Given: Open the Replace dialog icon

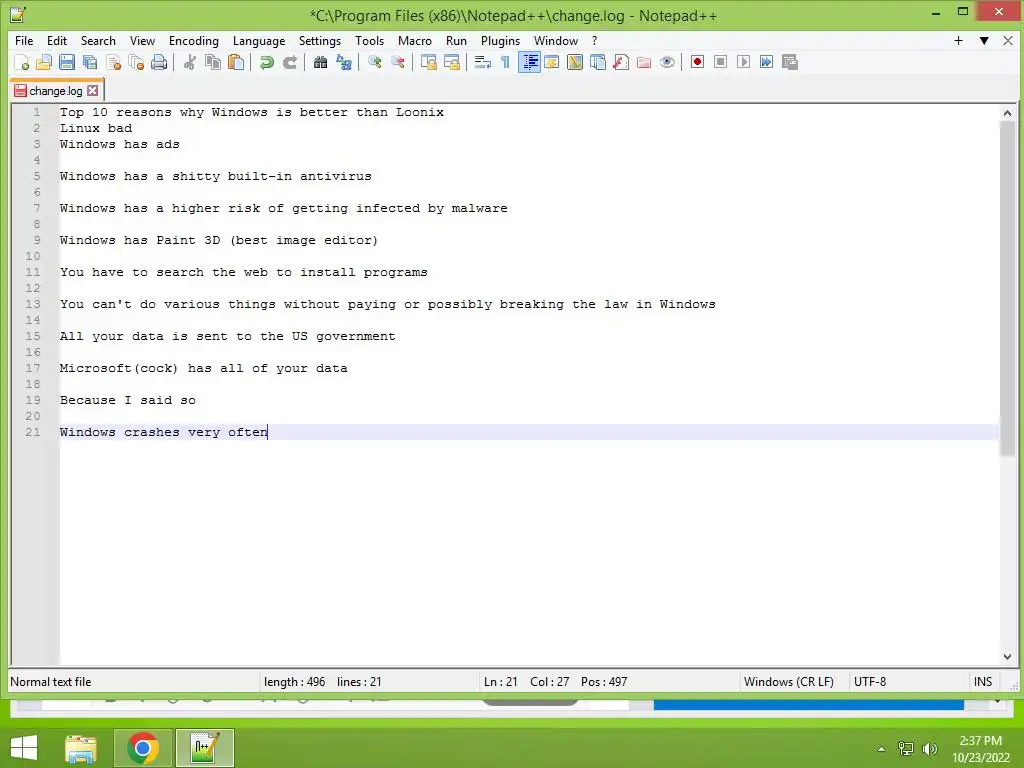Looking at the screenshot, I should coord(344,62).
